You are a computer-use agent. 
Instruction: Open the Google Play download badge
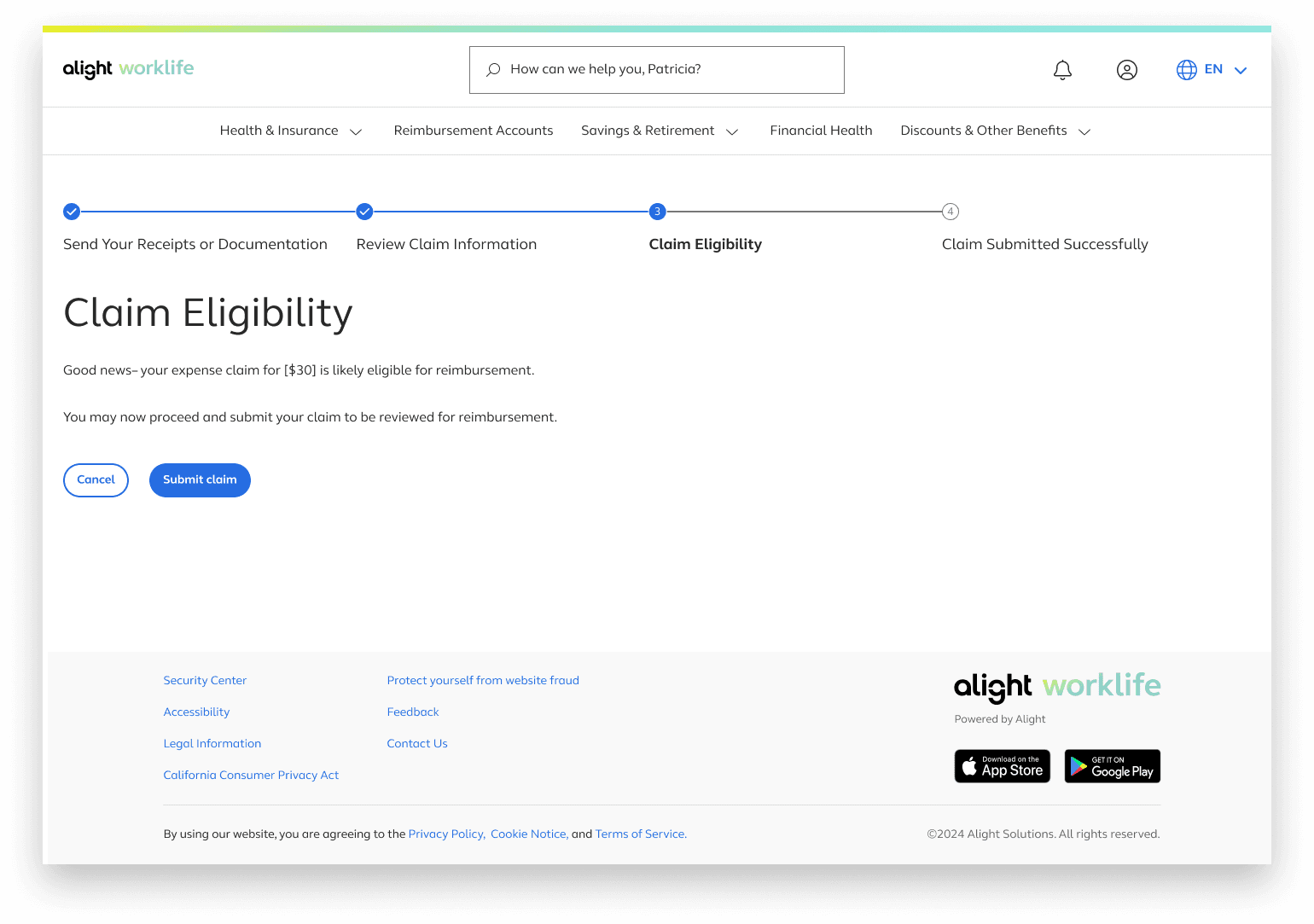pyautogui.click(x=1113, y=766)
